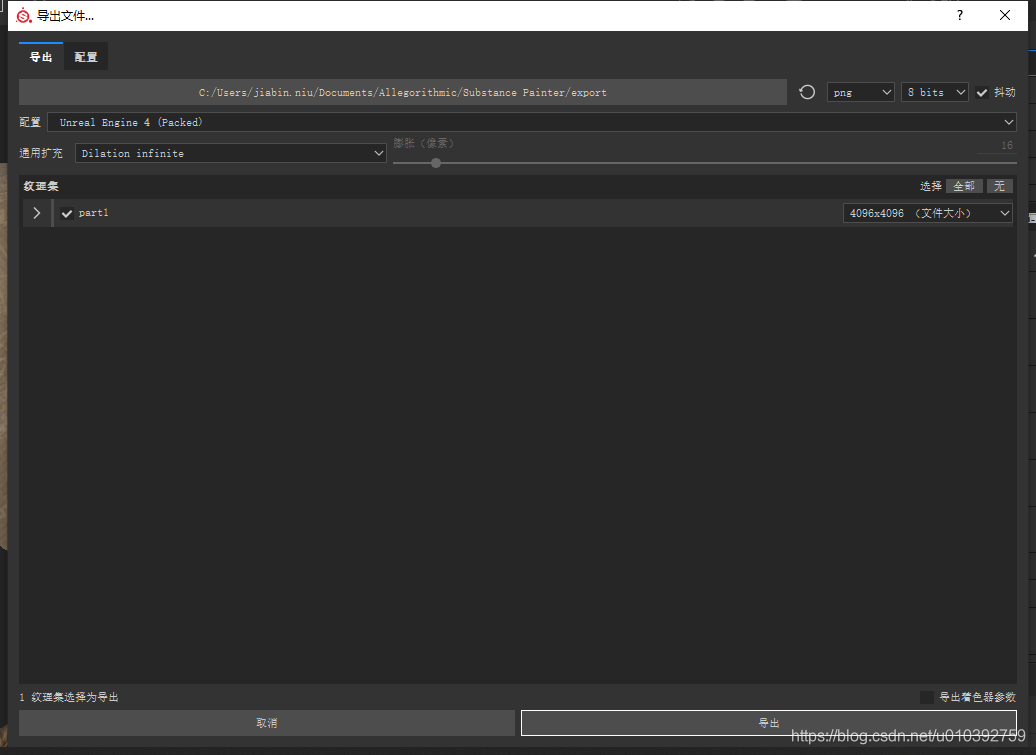Viewport: 1036px width, 755px height.
Task: Close the 导出文件 dialog
Action: (x=1004, y=15)
